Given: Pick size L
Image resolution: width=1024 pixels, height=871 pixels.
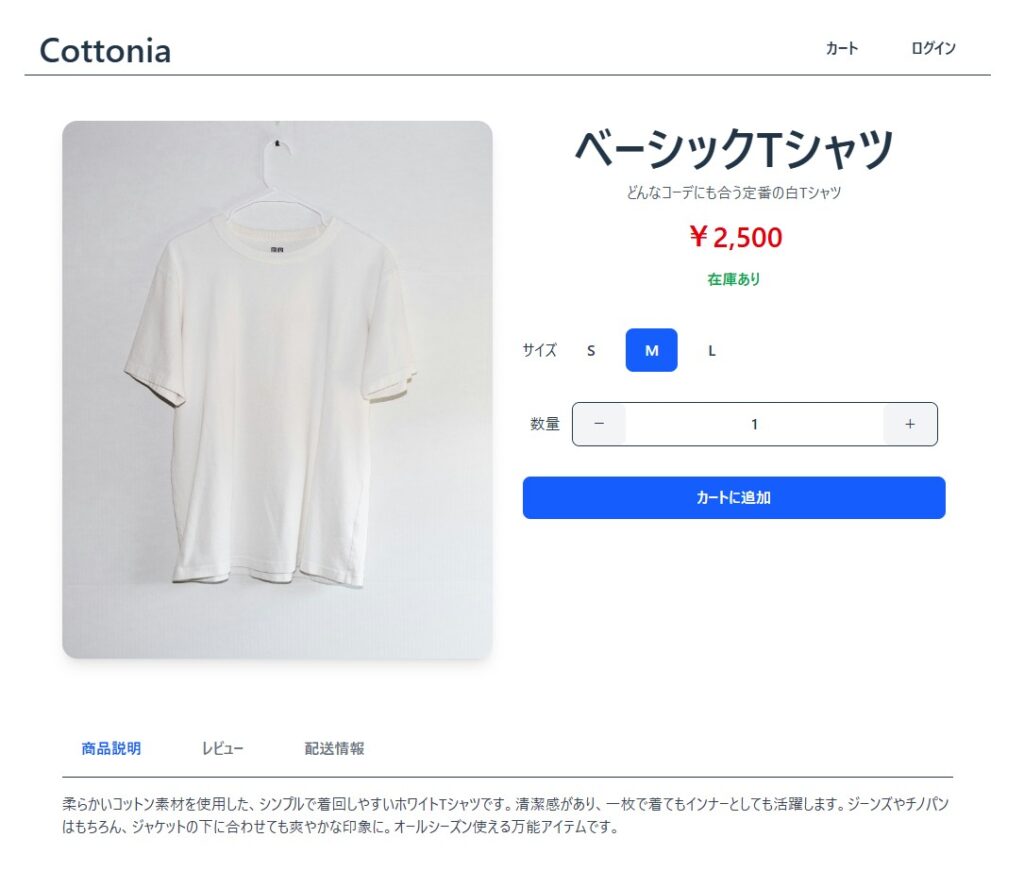Looking at the screenshot, I should 712,350.
